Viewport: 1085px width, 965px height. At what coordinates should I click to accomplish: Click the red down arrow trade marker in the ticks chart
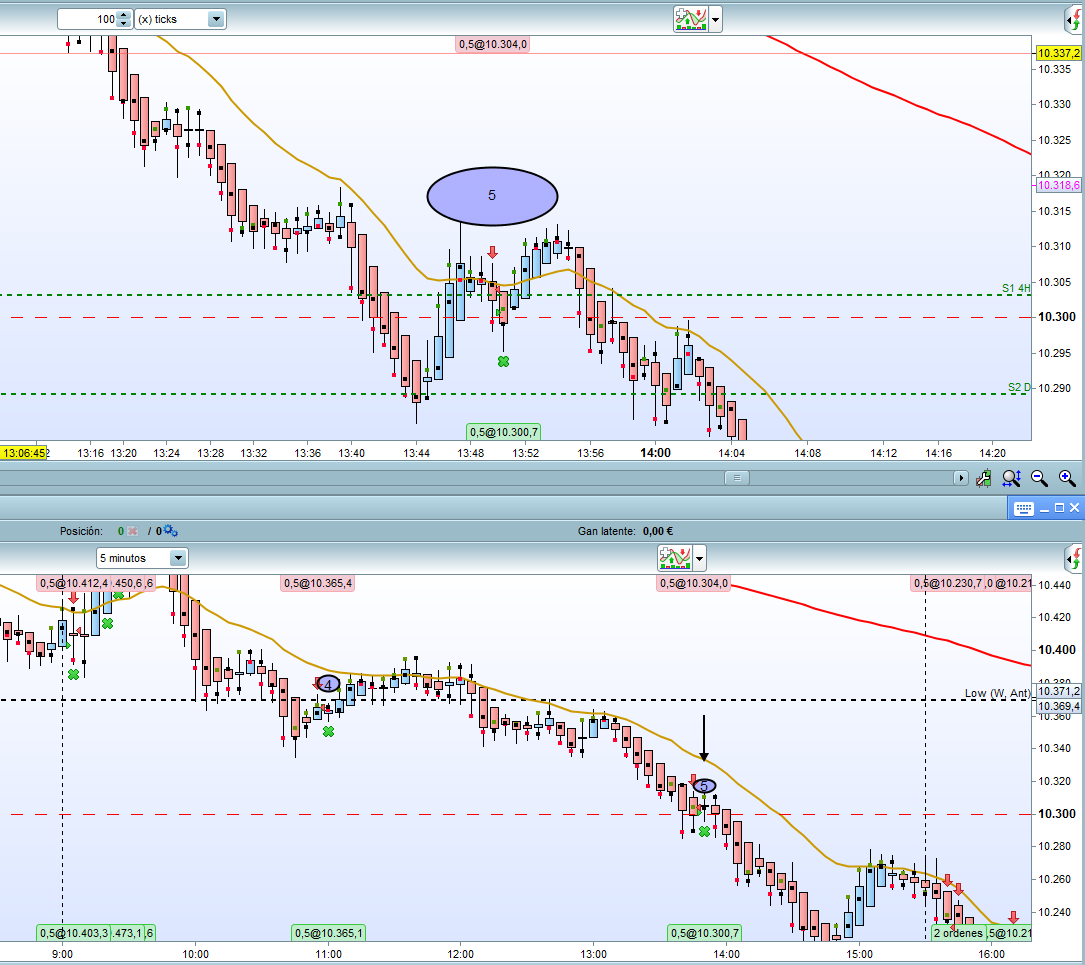[492, 252]
